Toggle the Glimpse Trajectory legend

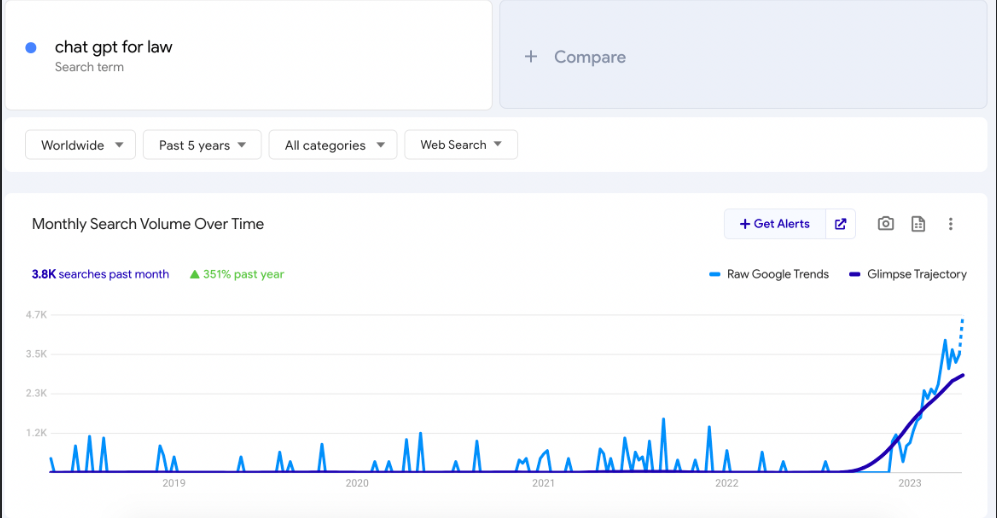[x=908, y=274]
